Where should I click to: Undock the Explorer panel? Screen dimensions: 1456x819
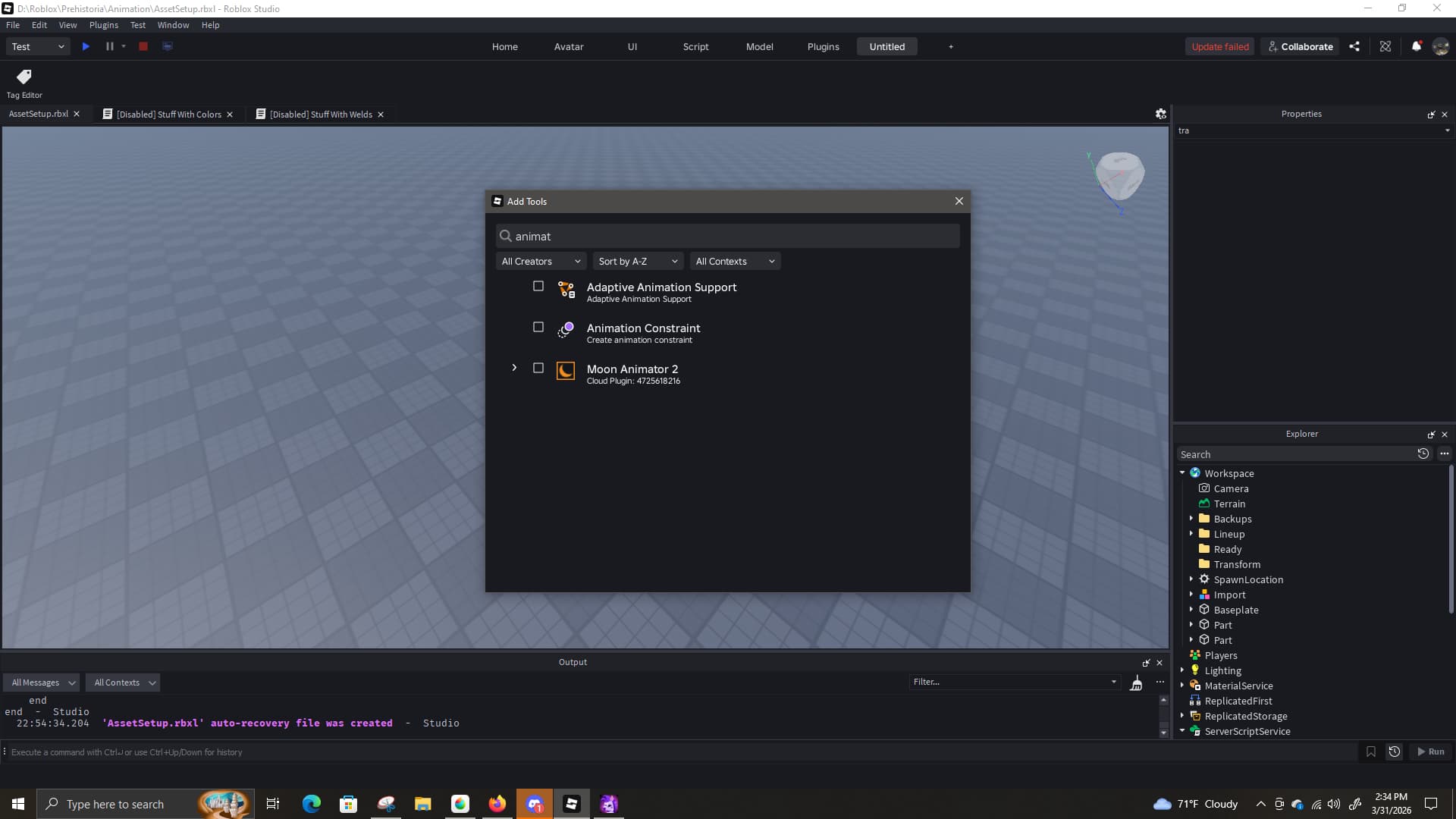[x=1431, y=435]
